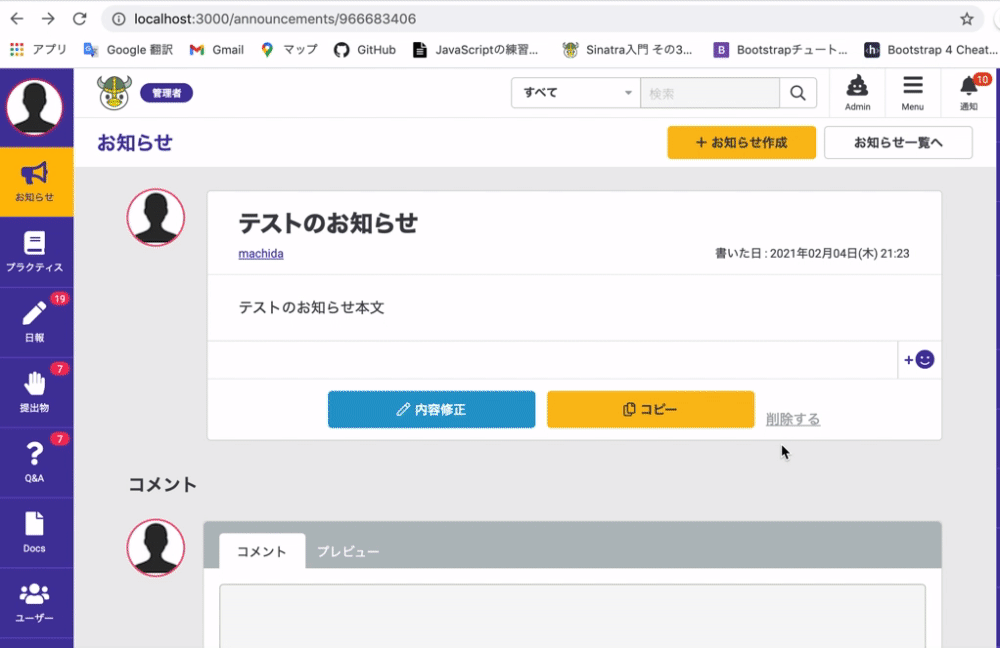Open Admin panel via poop icon
This screenshot has width=1000, height=648.
click(857, 92)
